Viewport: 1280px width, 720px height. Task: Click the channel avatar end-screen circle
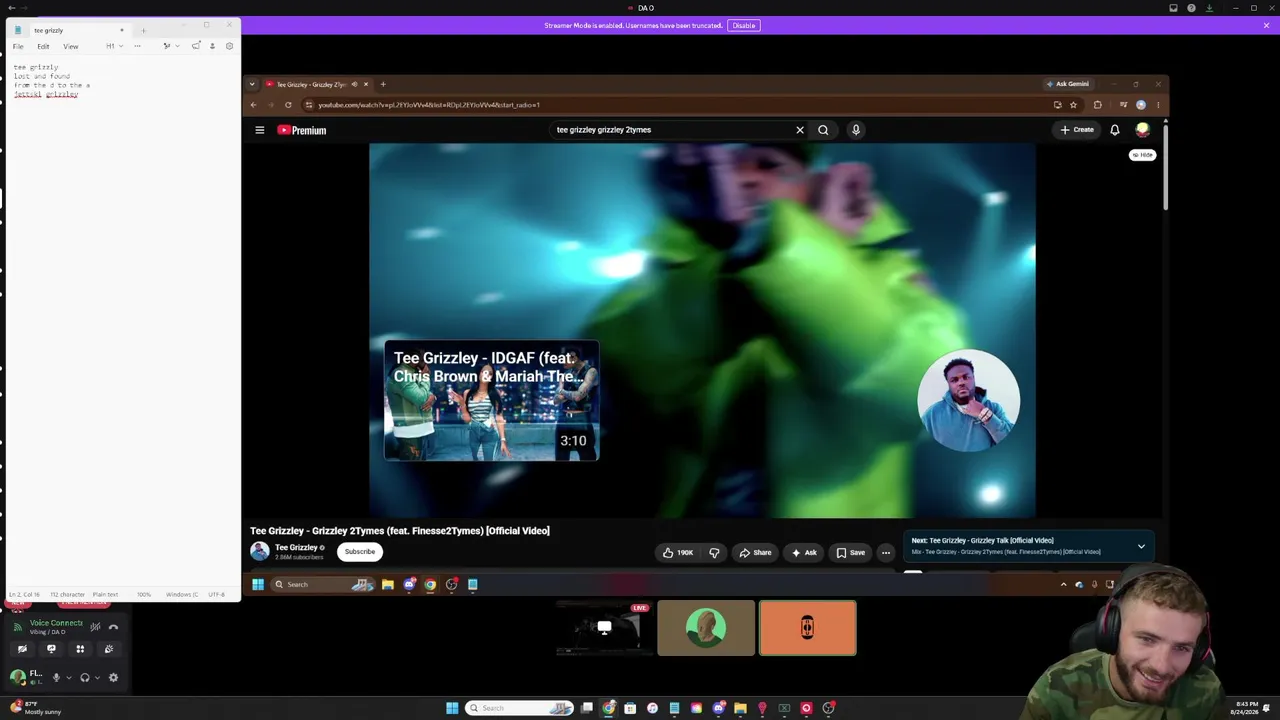click(969, 400)
